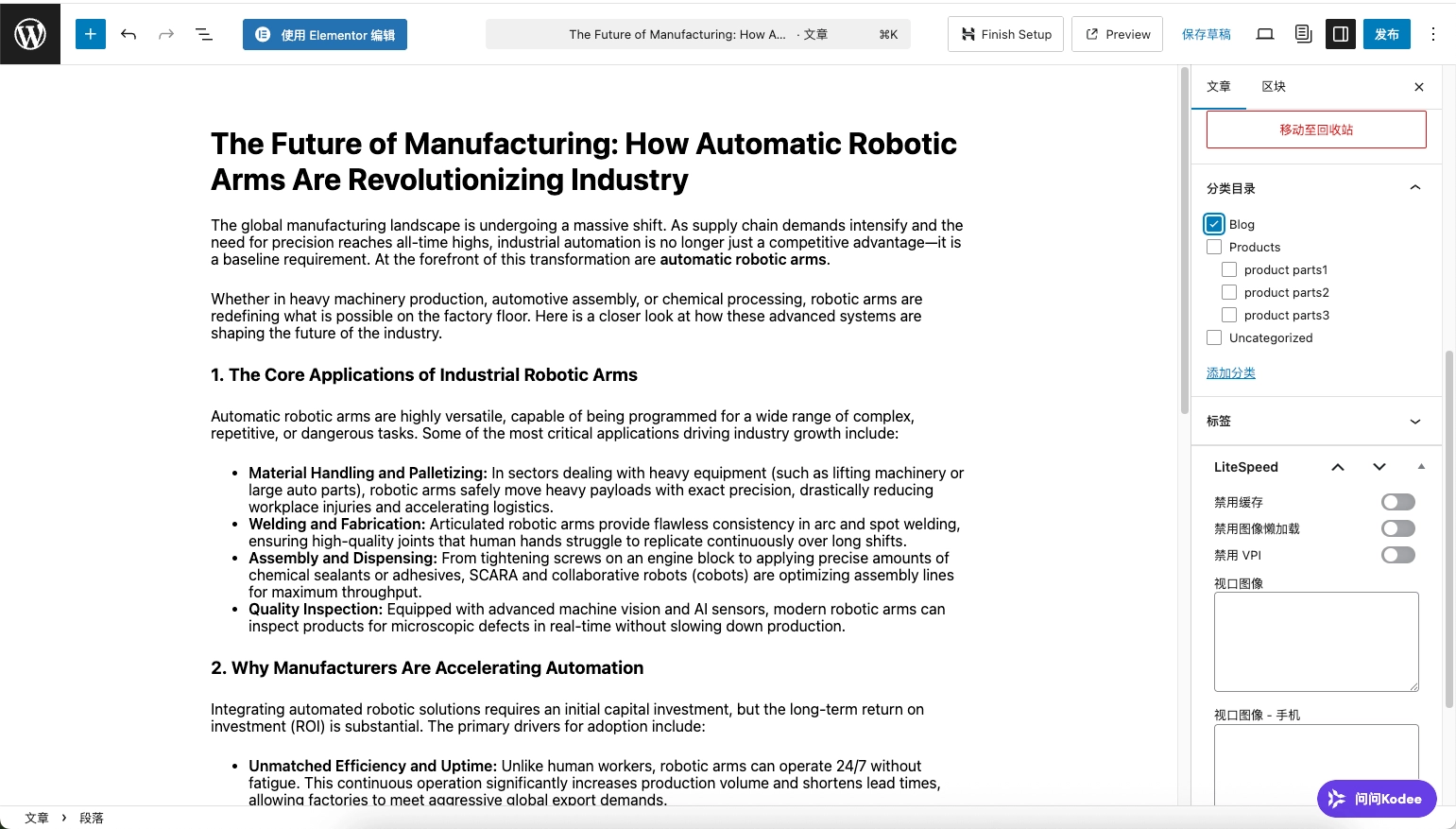
Task: Move the LiteSpeed panel up
Action: coord(1338,467)
